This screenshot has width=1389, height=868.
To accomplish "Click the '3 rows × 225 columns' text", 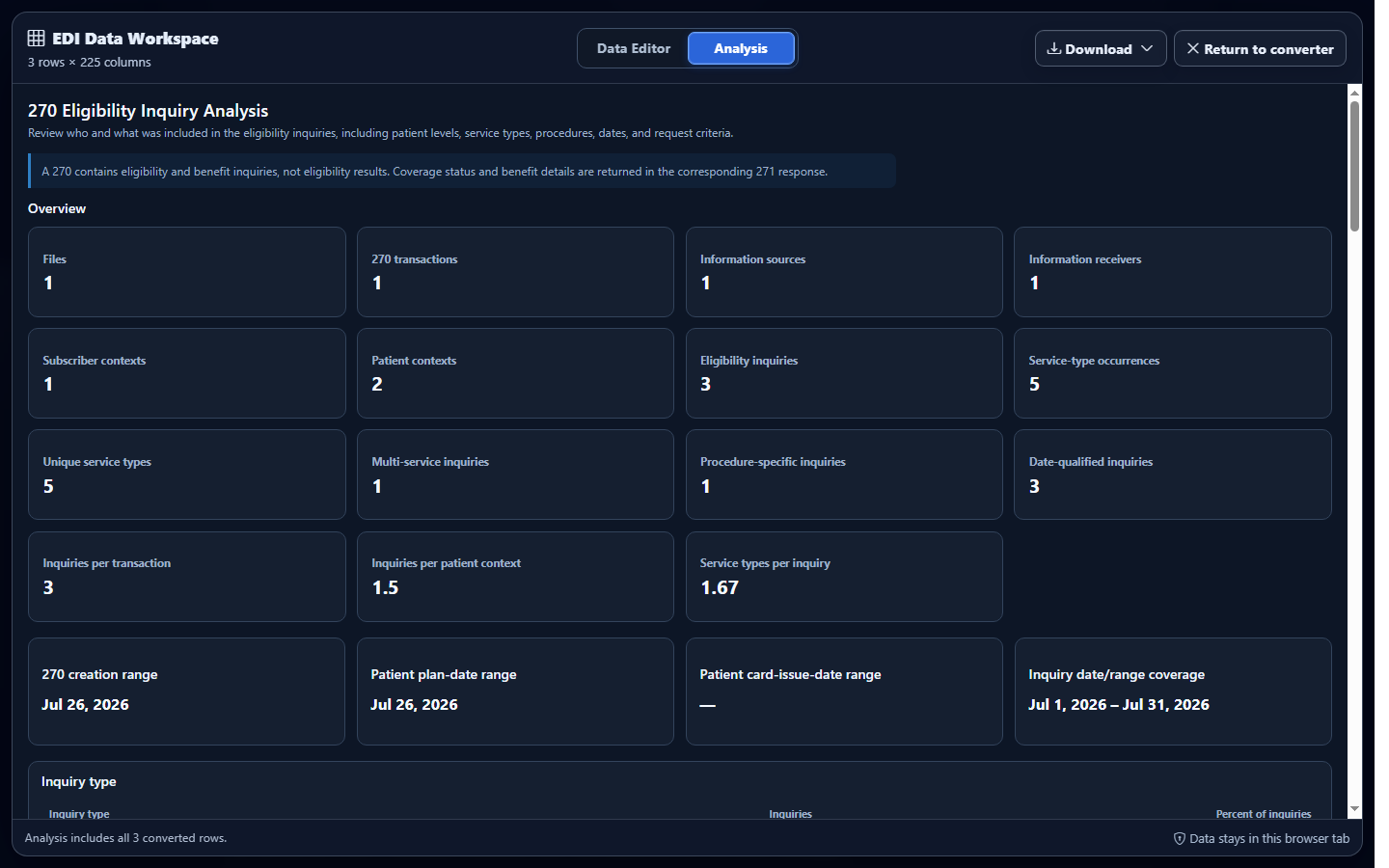I will click(x=90, y=62).
